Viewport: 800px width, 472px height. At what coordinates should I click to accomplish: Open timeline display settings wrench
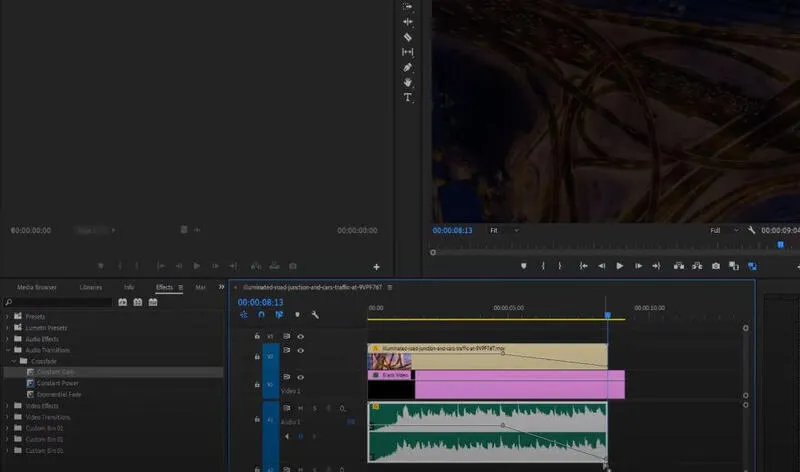[x=315, y=315]
